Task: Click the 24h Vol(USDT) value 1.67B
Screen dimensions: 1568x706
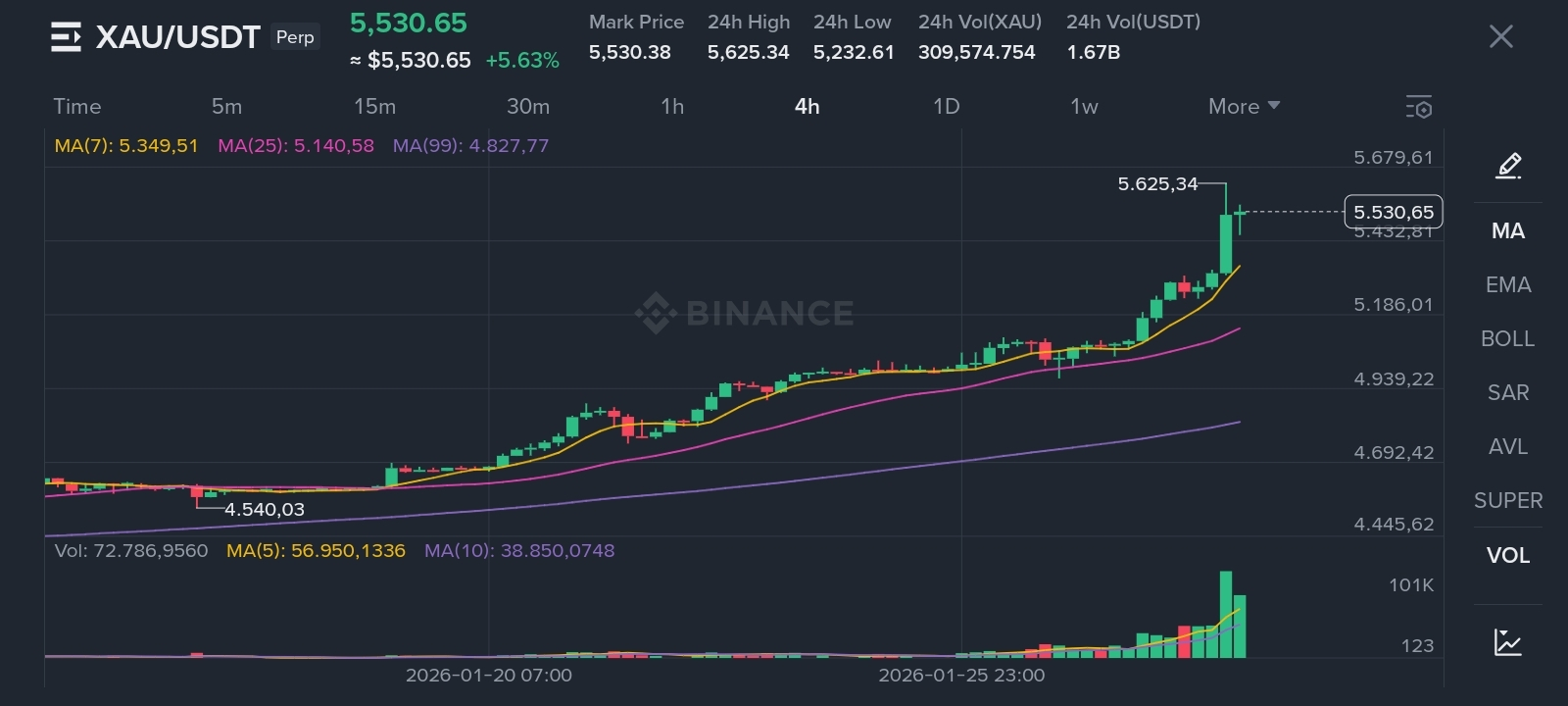Action: click(x=1094, y=52)
